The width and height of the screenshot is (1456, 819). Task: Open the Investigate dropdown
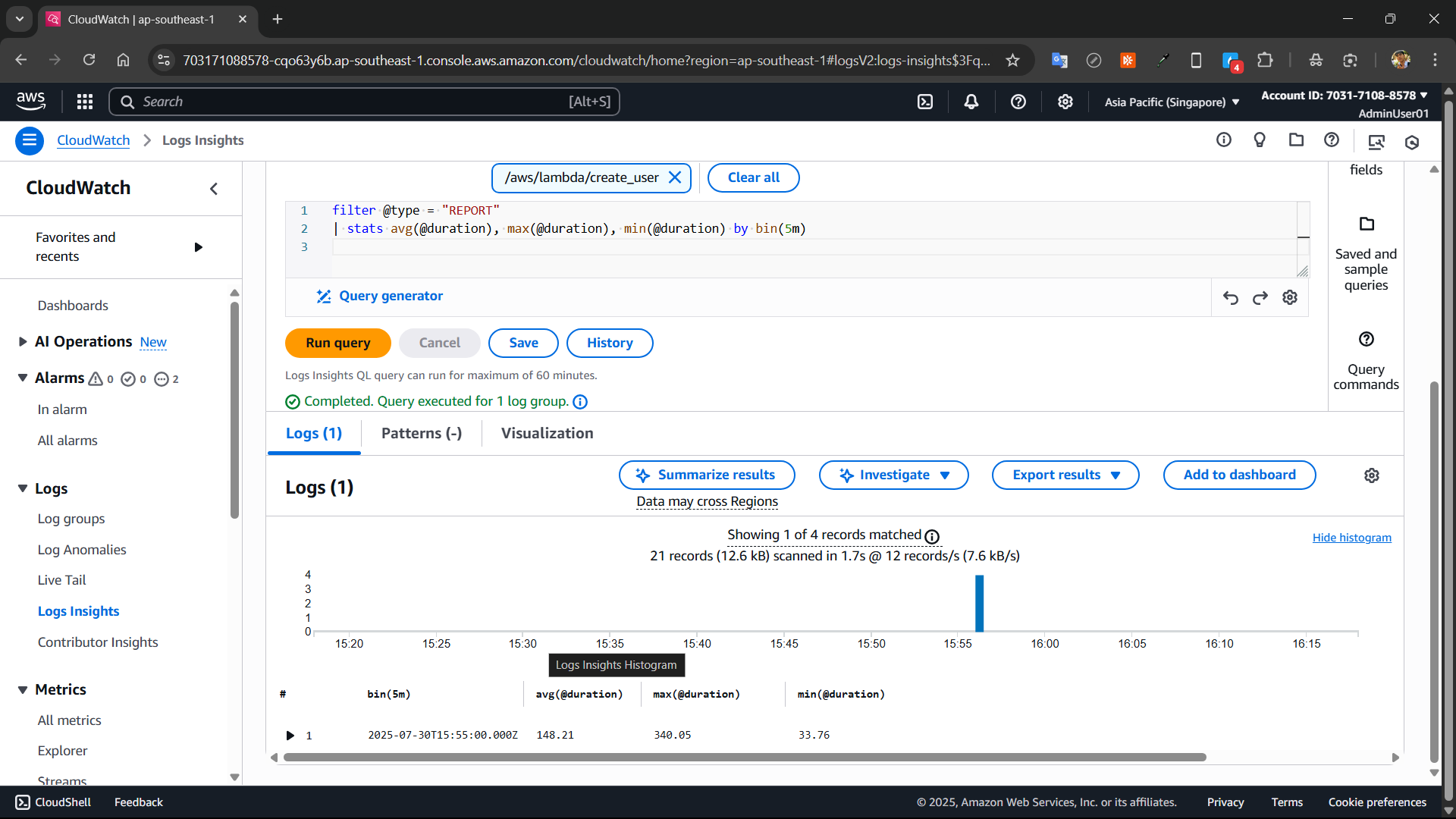(x=893, y=475)
